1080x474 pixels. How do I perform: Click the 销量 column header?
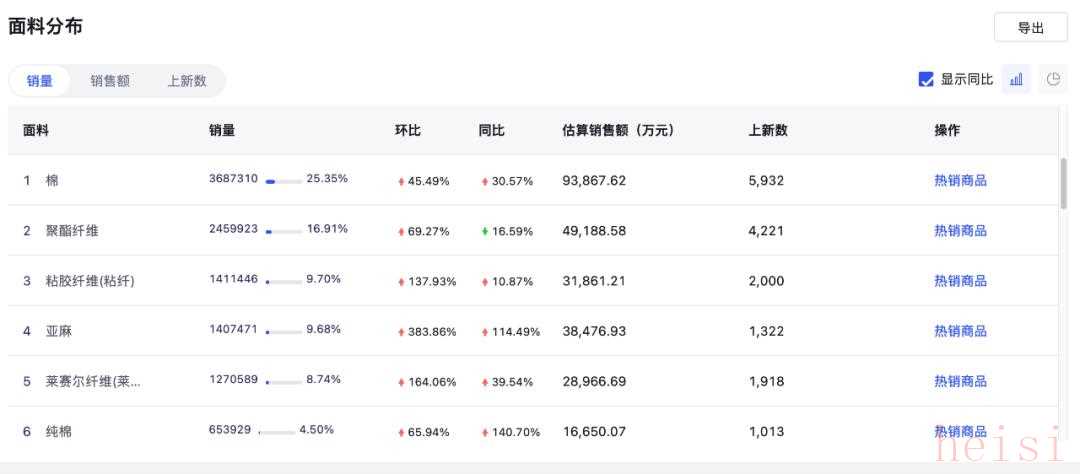pyautogui.click(x=222, y=130)
